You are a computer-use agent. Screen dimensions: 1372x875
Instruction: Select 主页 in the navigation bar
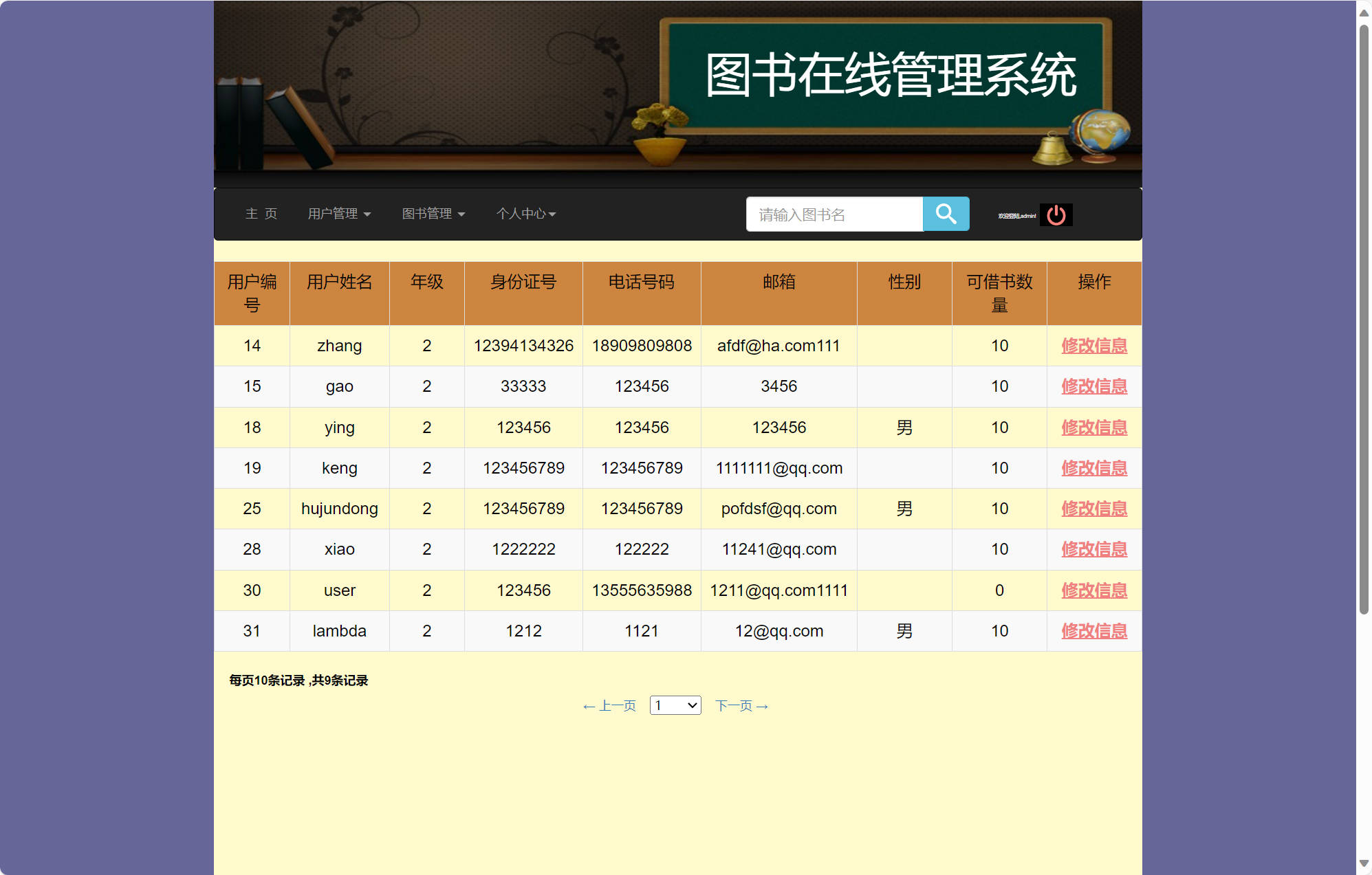[262, 214]
